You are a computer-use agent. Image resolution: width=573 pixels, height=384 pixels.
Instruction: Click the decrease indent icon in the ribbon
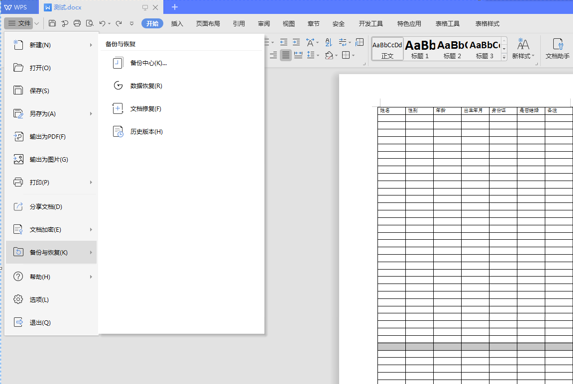pyautogui.click(x=284, y=42)
